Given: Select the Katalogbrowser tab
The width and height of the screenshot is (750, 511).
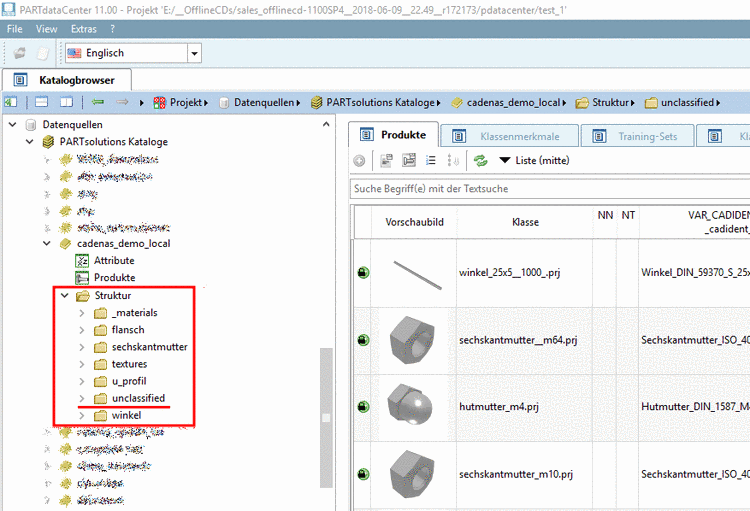Looking at the screenshot, I should [66, 80].
